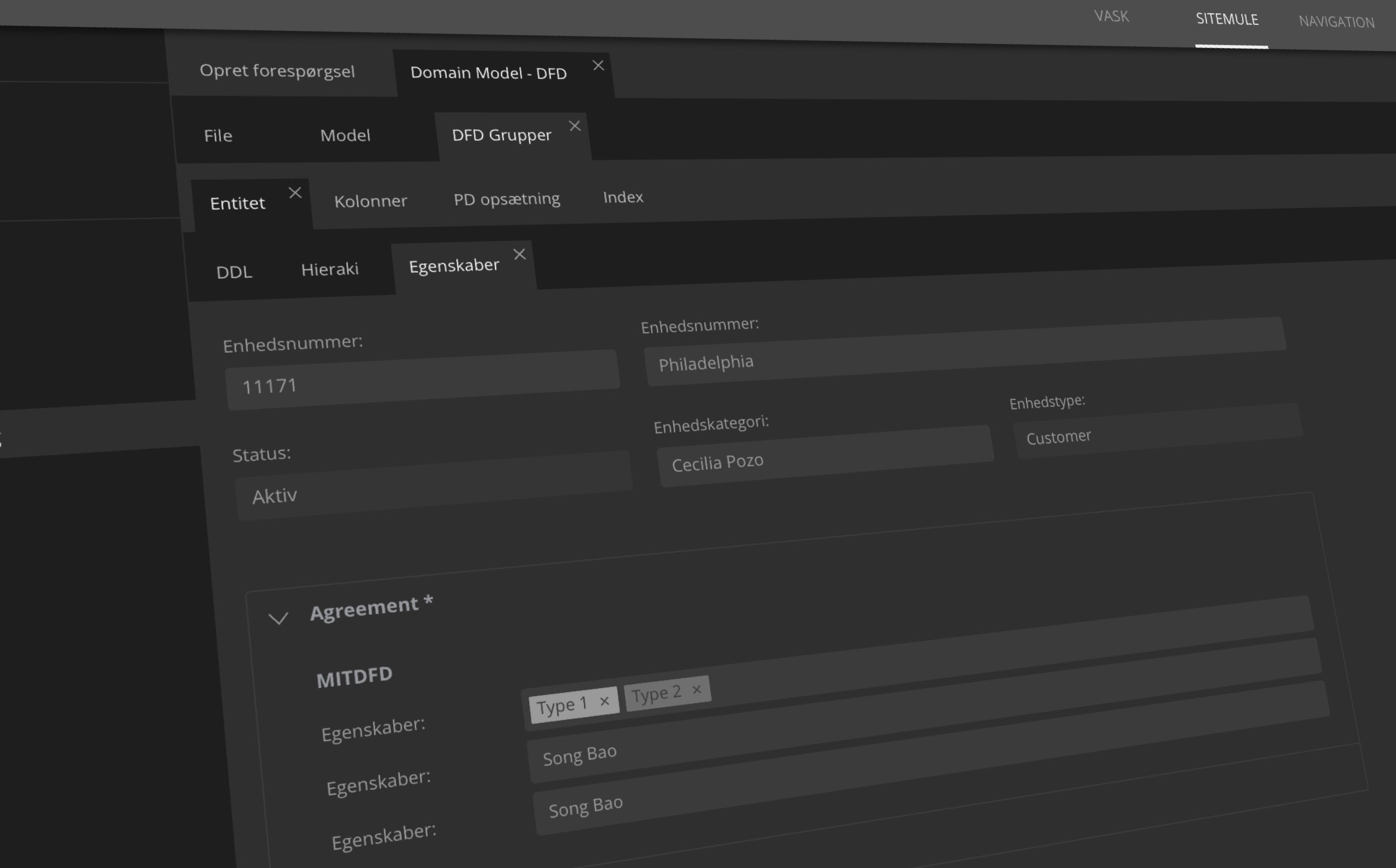Go to the Kolonner tab
The width and height of the screenshot is (1396, 868).
click(371, 201)
